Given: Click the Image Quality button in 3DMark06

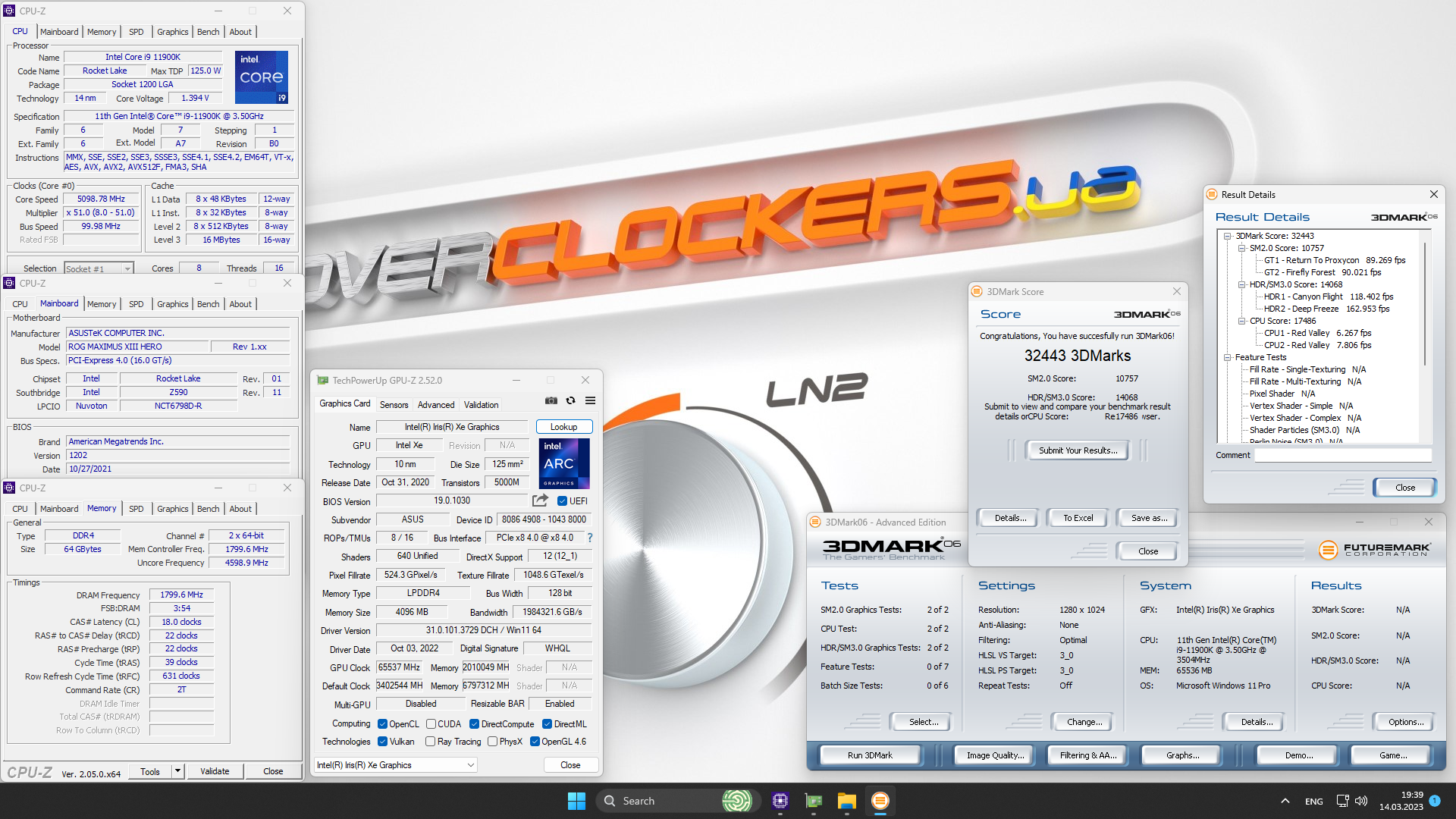Looking at the screenshot, I should click(x=995, y=755).
